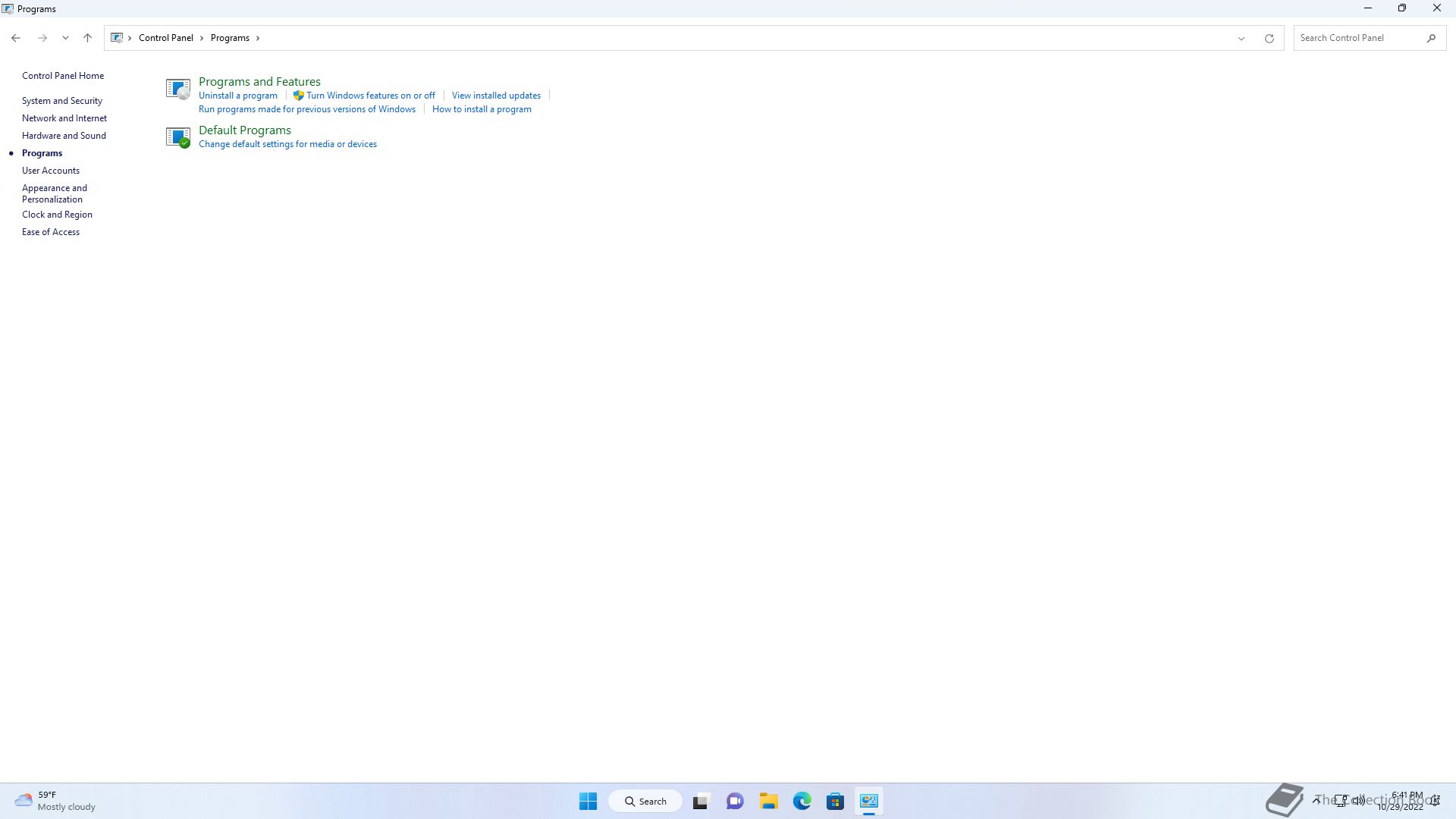Open System and Security category
Screen dimensions: 1456x819
pos(62,101)
